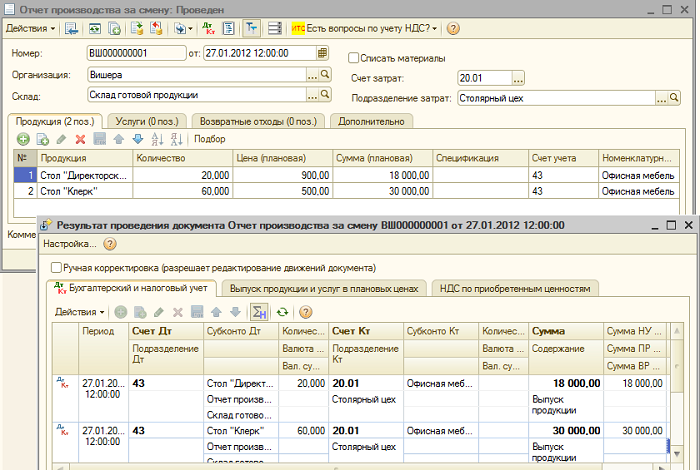The height and width of the screenshot is (470, 700).
Task: Click the help icon in main document toolbar
Action: click(453, 29)
